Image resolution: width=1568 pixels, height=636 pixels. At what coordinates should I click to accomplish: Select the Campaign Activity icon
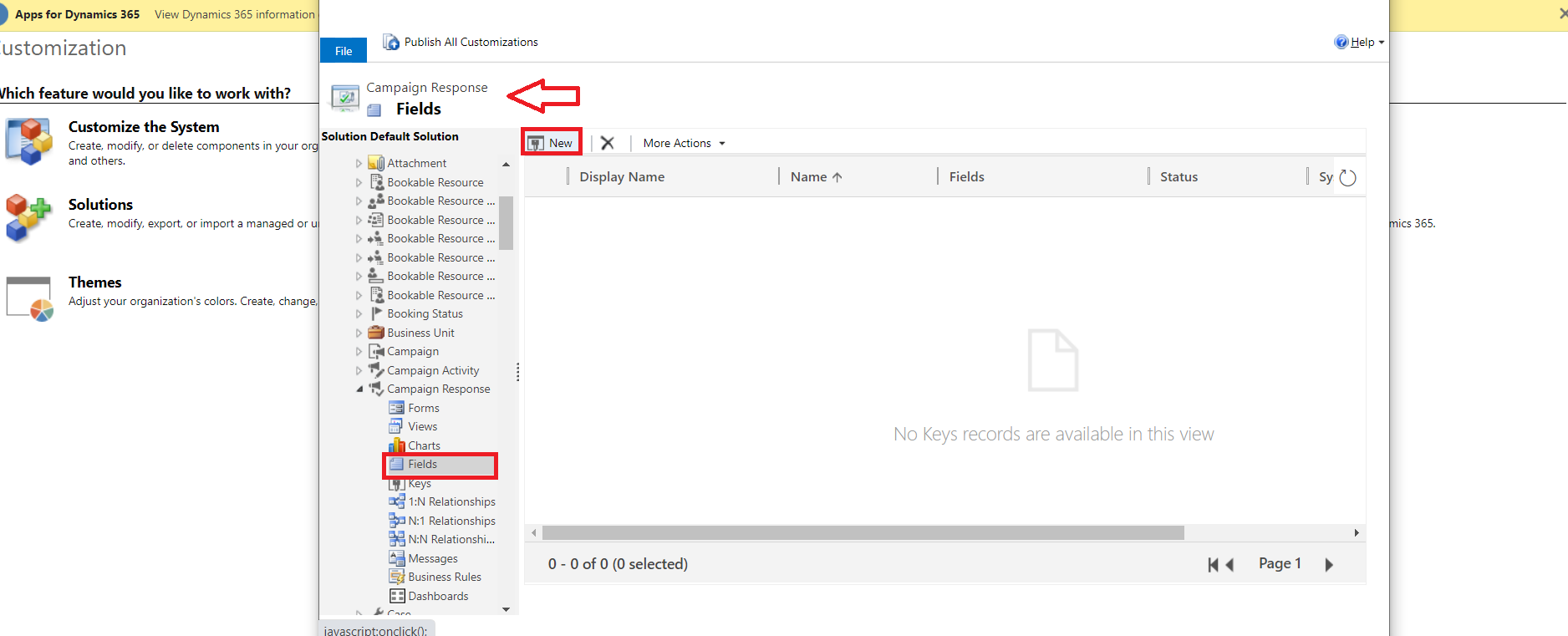[x=376, y=370]
